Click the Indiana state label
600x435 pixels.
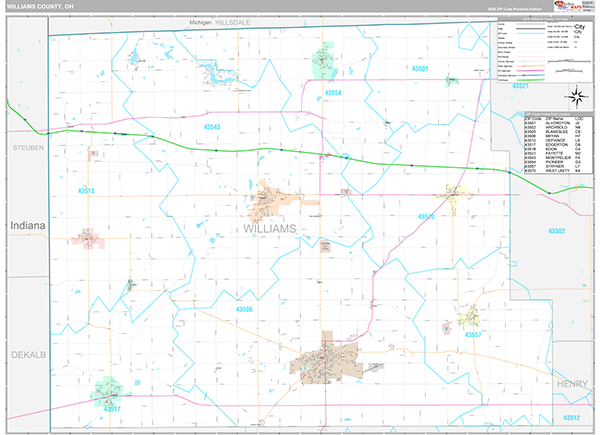(28, 226)
